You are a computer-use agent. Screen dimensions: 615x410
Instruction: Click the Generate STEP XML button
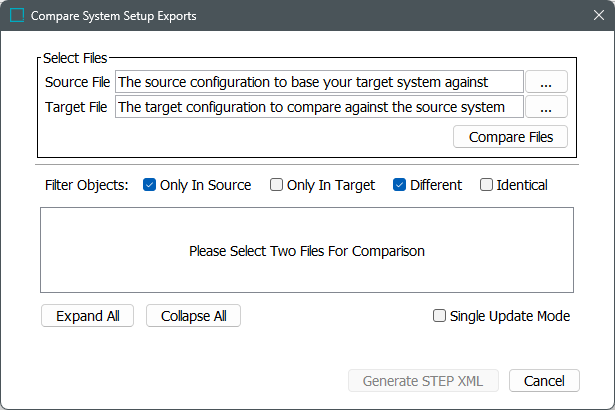click(x=423, y=381)
